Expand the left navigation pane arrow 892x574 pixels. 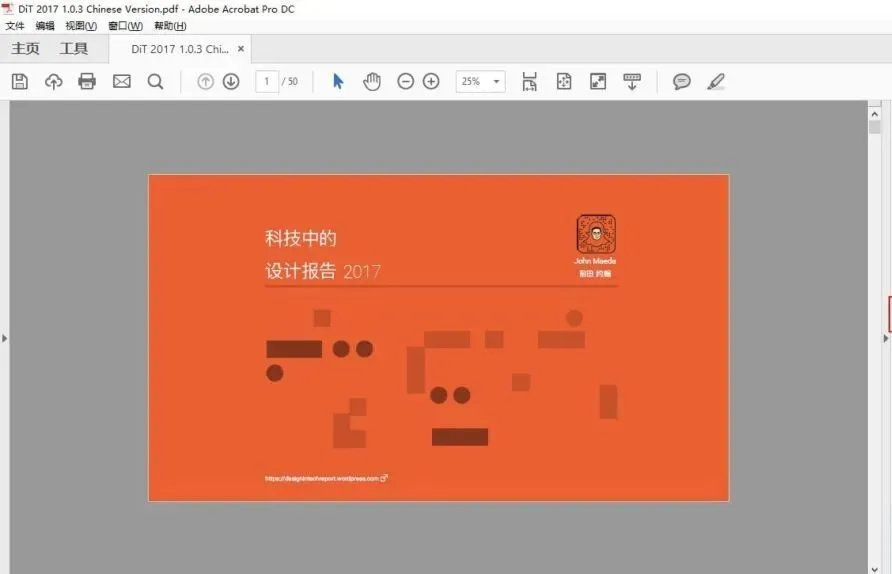pyautogui.click(x=5, y=338)
